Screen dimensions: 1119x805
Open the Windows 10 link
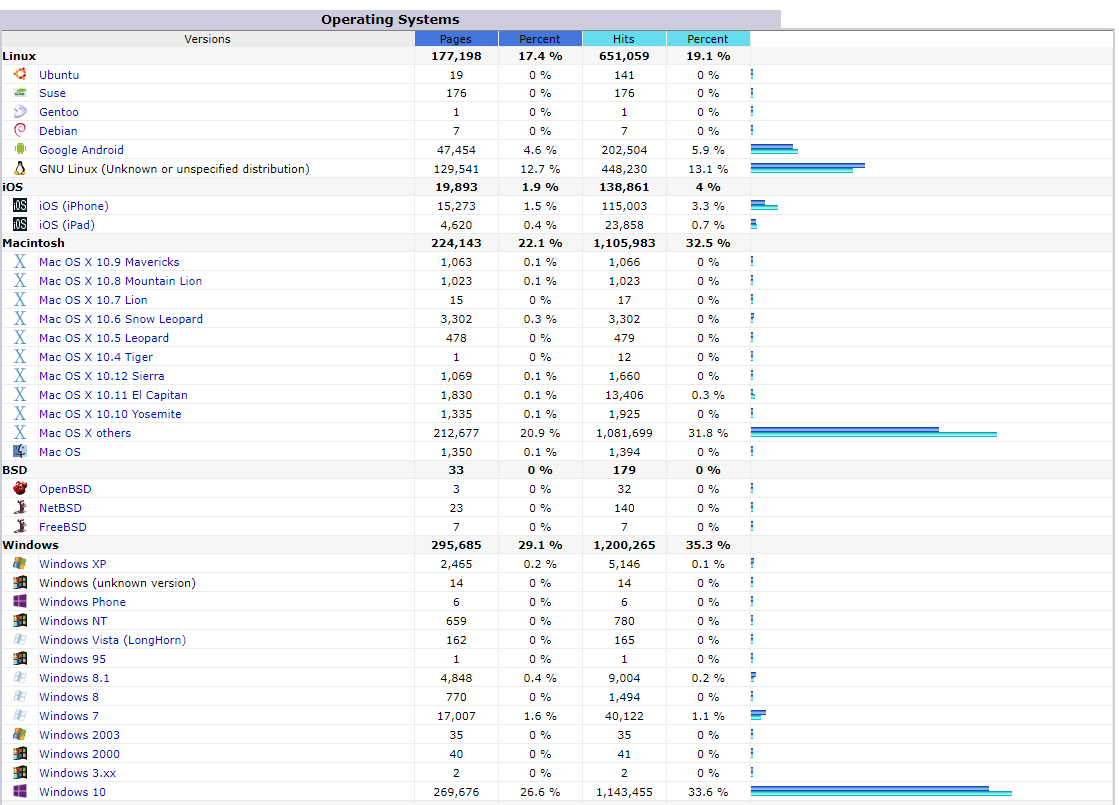[x=72, y=792]
